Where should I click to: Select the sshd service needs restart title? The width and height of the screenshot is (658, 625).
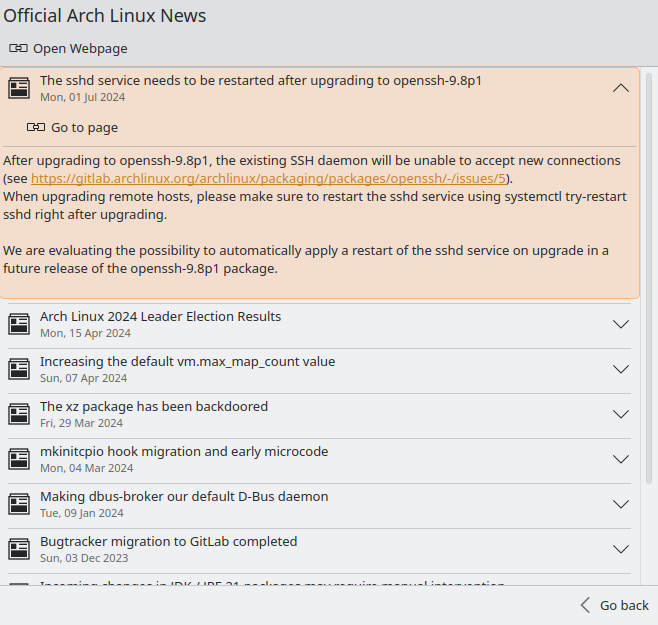261,81
